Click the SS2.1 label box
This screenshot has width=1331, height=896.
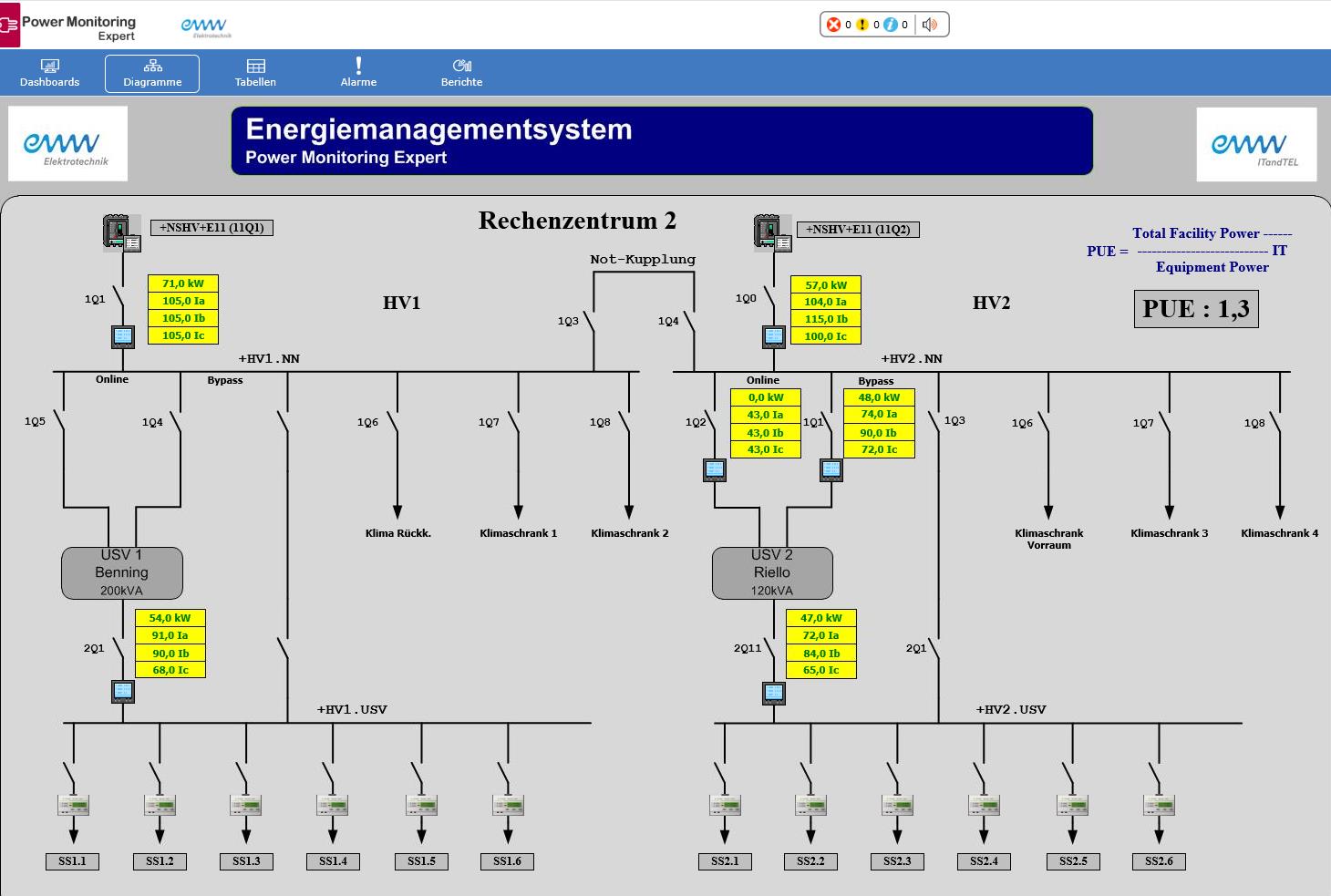(x=725, y=861)
